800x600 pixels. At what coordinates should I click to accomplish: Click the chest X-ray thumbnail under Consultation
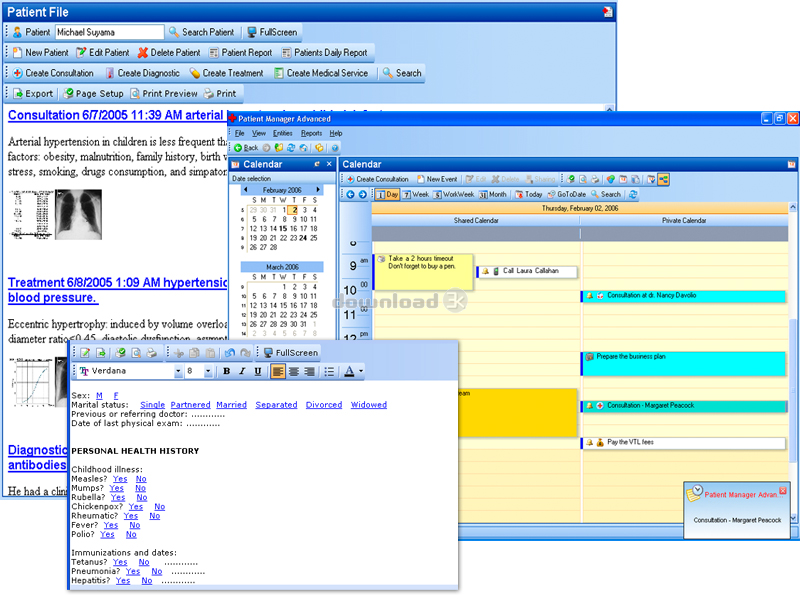click(x=79, y=214)
